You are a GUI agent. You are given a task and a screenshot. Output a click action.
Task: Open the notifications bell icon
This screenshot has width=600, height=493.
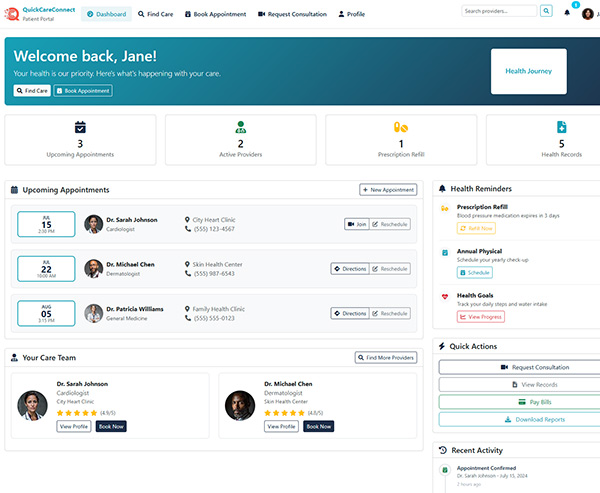pos(567,13)
